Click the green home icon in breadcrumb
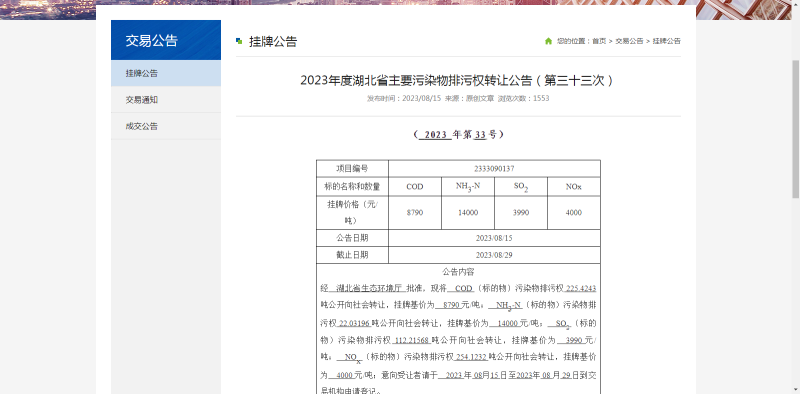Viewport: 800px width, 394px height. [548, 41]
